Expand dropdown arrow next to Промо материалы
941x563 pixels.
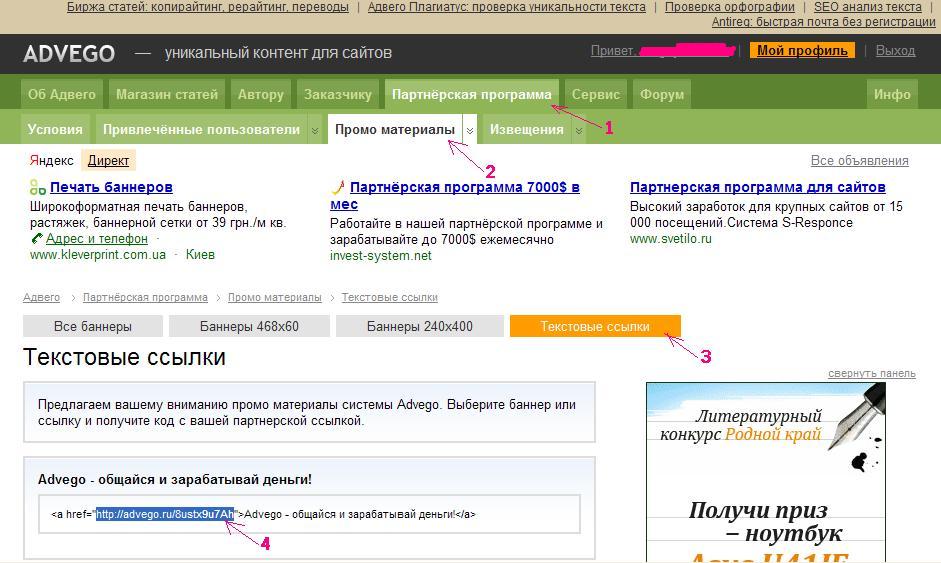click(x=470, y=130)
